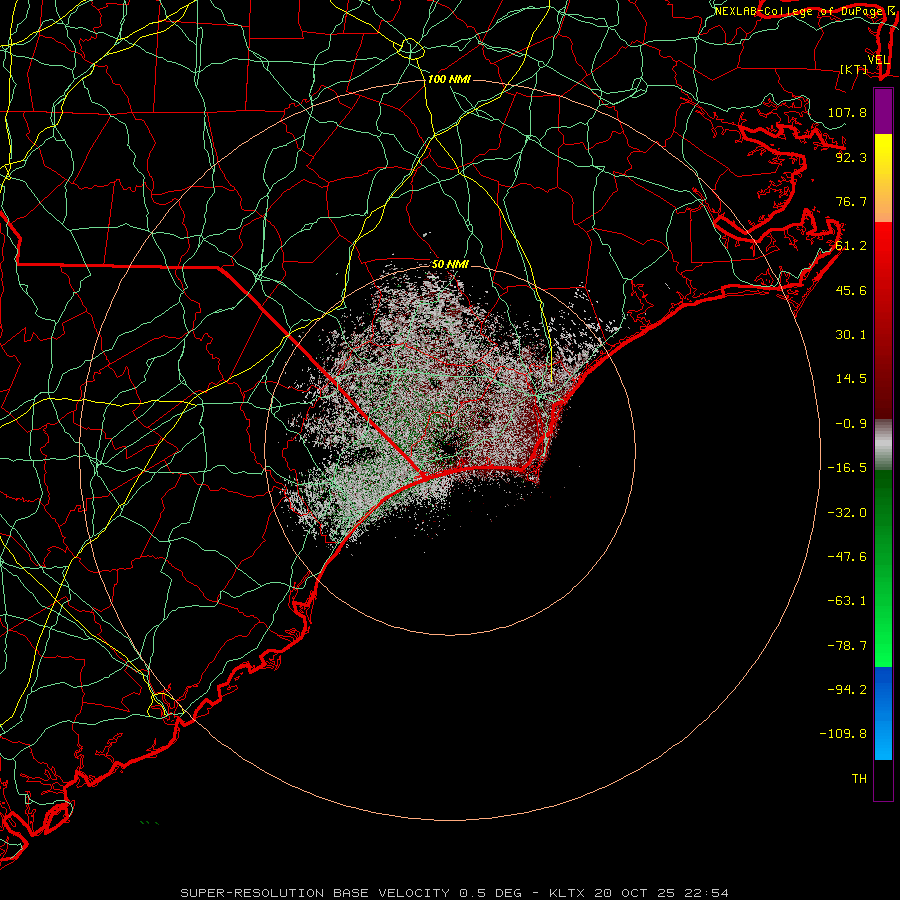Screen dimensions: 900x900
Task: Click the 61.2 legend value
Action: click(x=851, y=246)
